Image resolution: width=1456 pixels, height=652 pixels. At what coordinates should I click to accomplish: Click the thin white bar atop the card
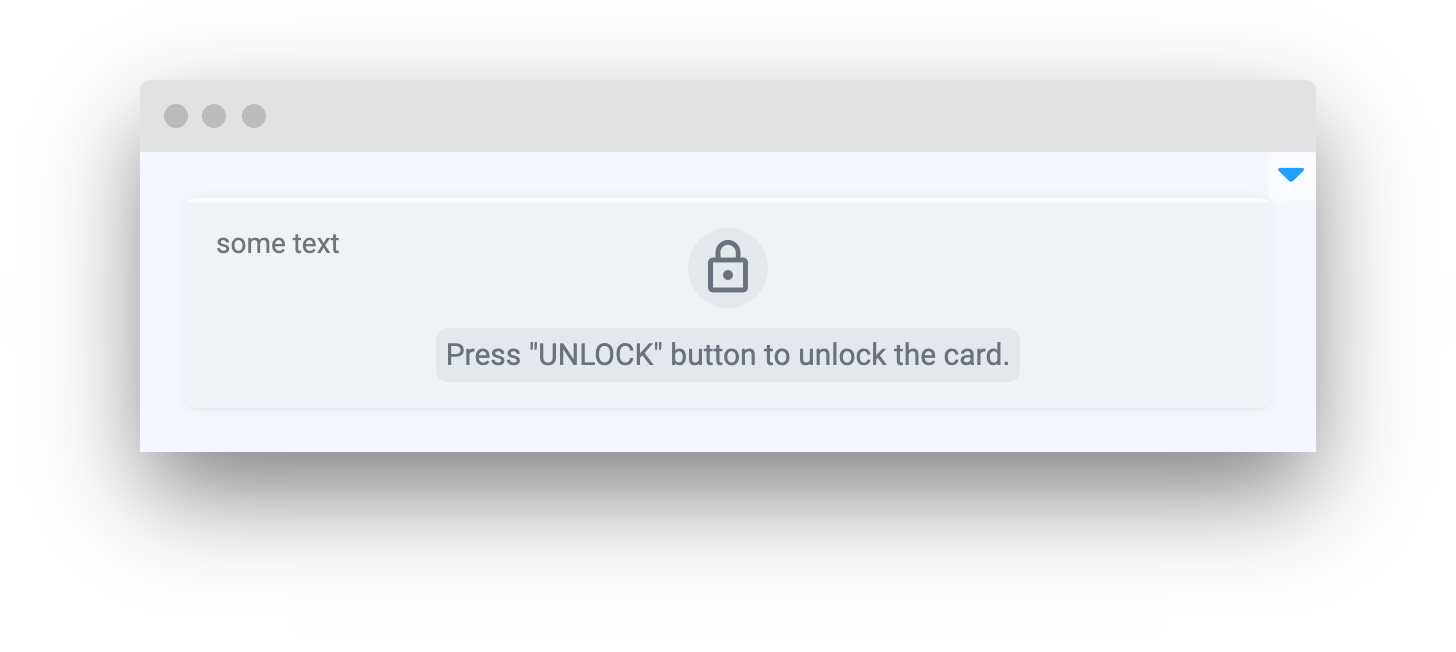click(x=728, y=200)
